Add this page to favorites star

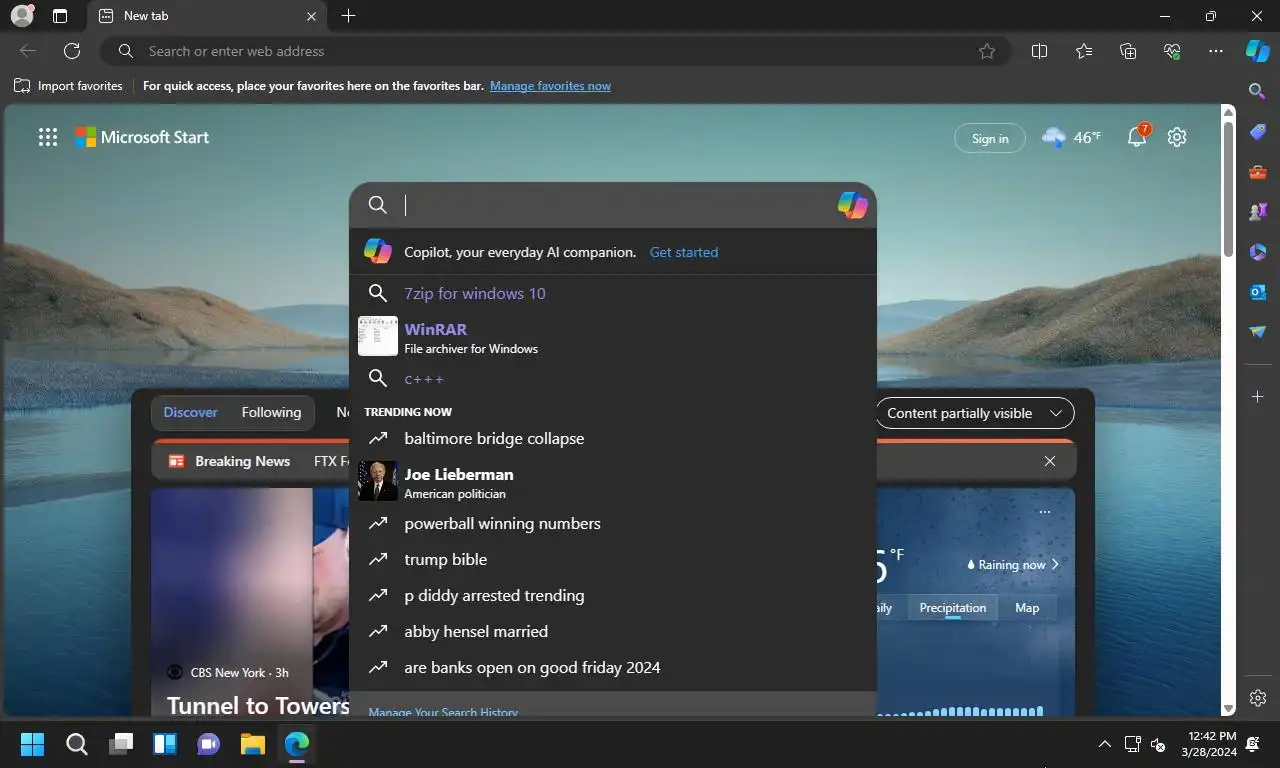click(987, 51)
